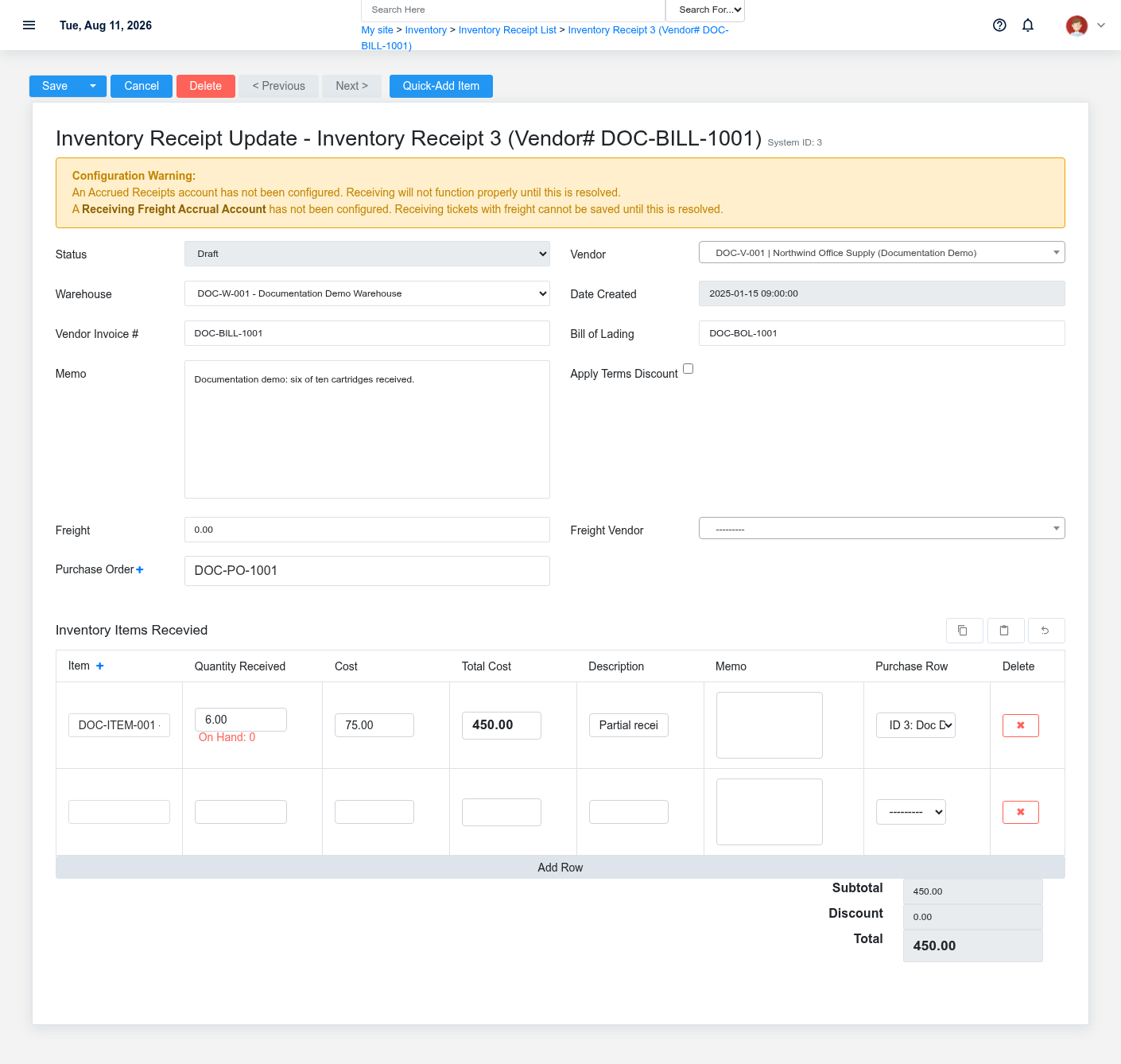Click the 'Configuration Warning:' heading text

[134, 176]
